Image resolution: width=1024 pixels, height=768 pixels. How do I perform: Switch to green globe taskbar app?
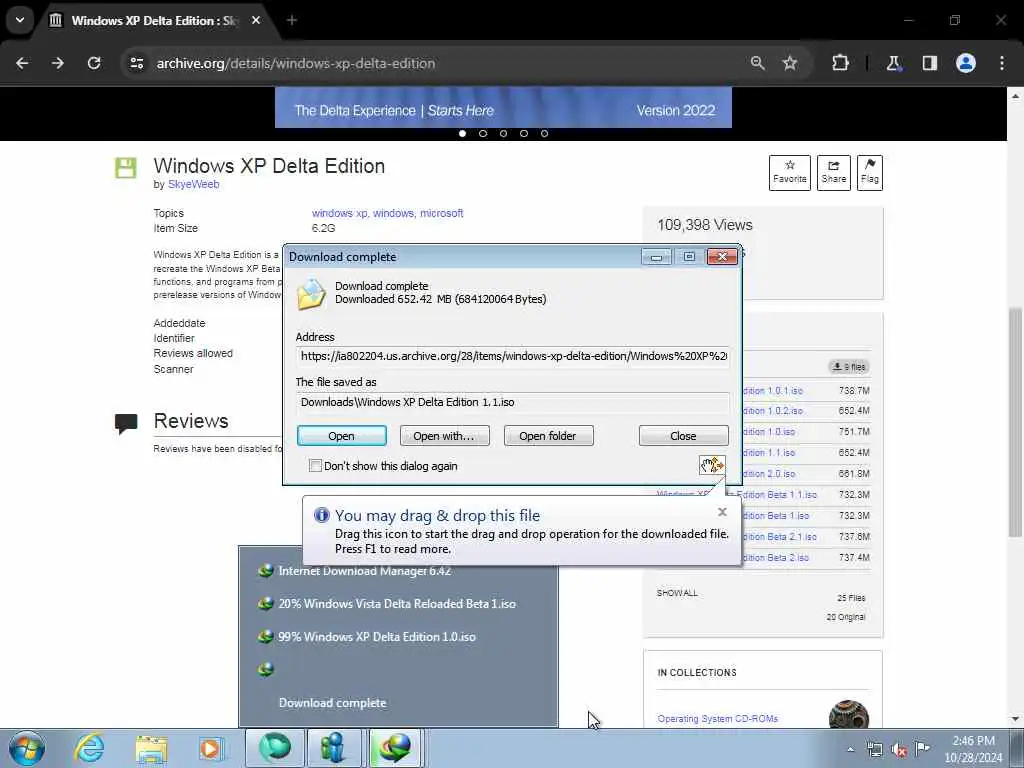coord(274,748)
